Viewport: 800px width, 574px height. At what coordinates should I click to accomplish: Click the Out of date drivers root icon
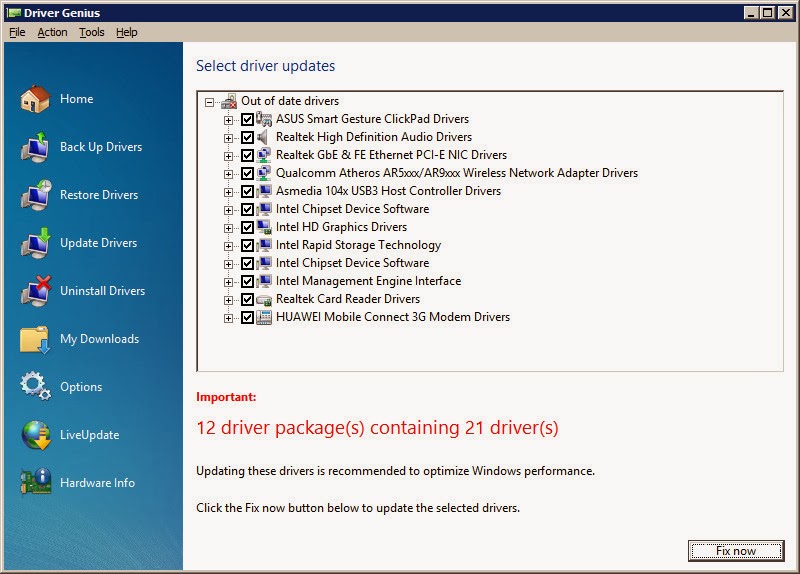point(229,101)
